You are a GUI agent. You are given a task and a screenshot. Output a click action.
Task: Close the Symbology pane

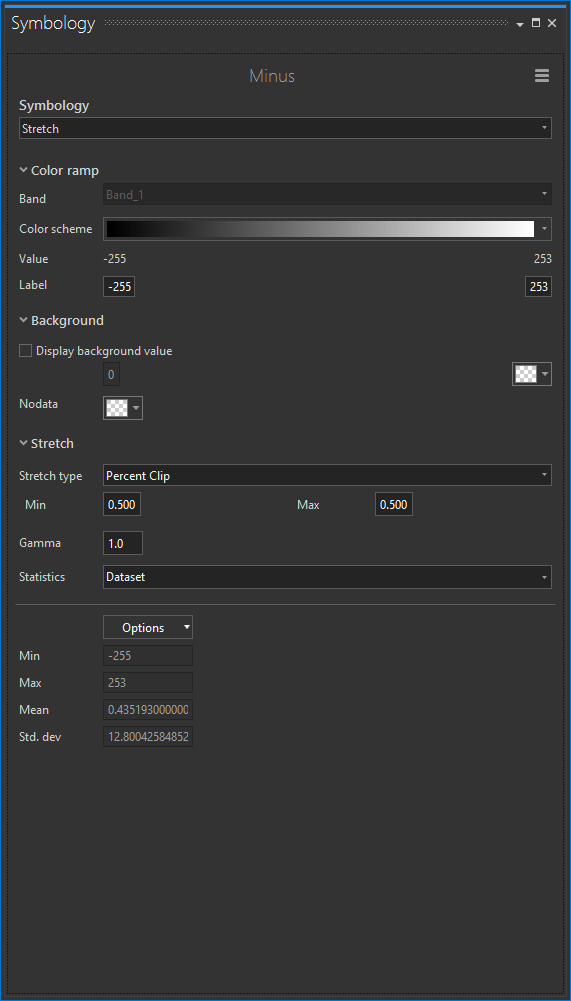[552, 23]
